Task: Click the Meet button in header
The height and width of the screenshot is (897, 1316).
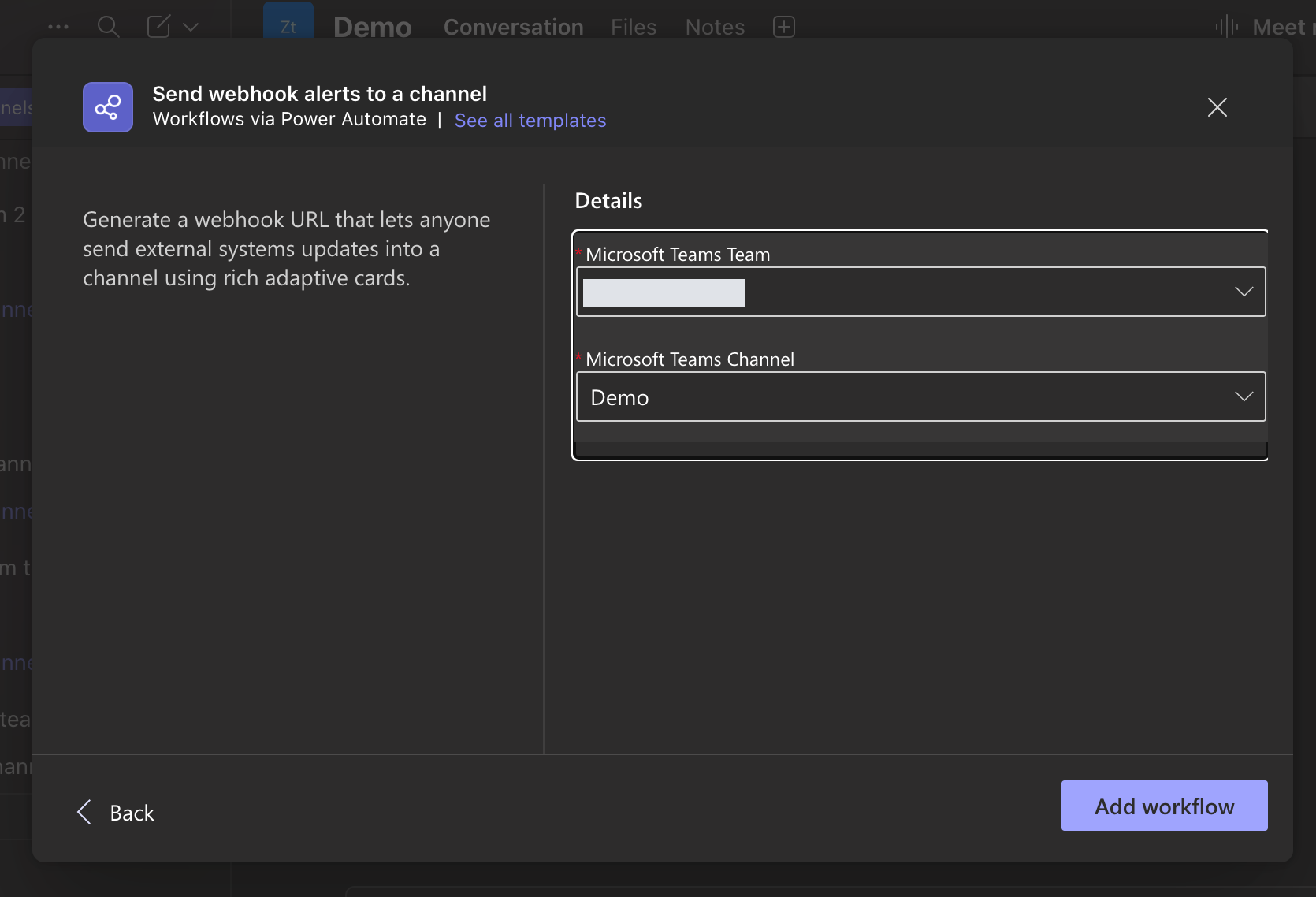Action: coord(1265,27)
